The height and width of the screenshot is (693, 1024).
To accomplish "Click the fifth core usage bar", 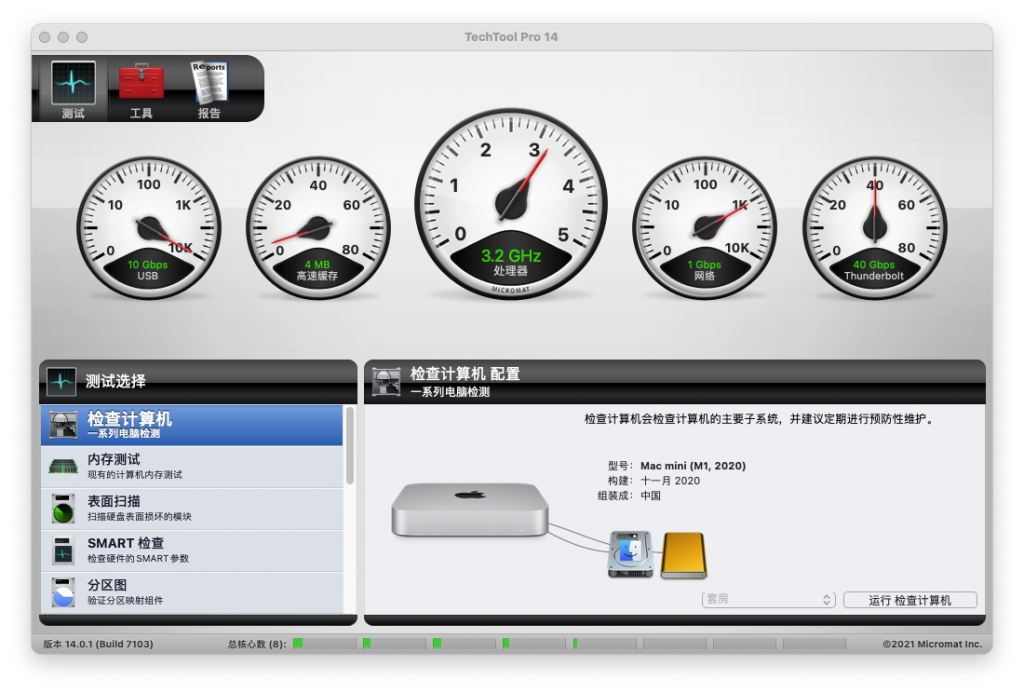I will [x=605, y=643].
